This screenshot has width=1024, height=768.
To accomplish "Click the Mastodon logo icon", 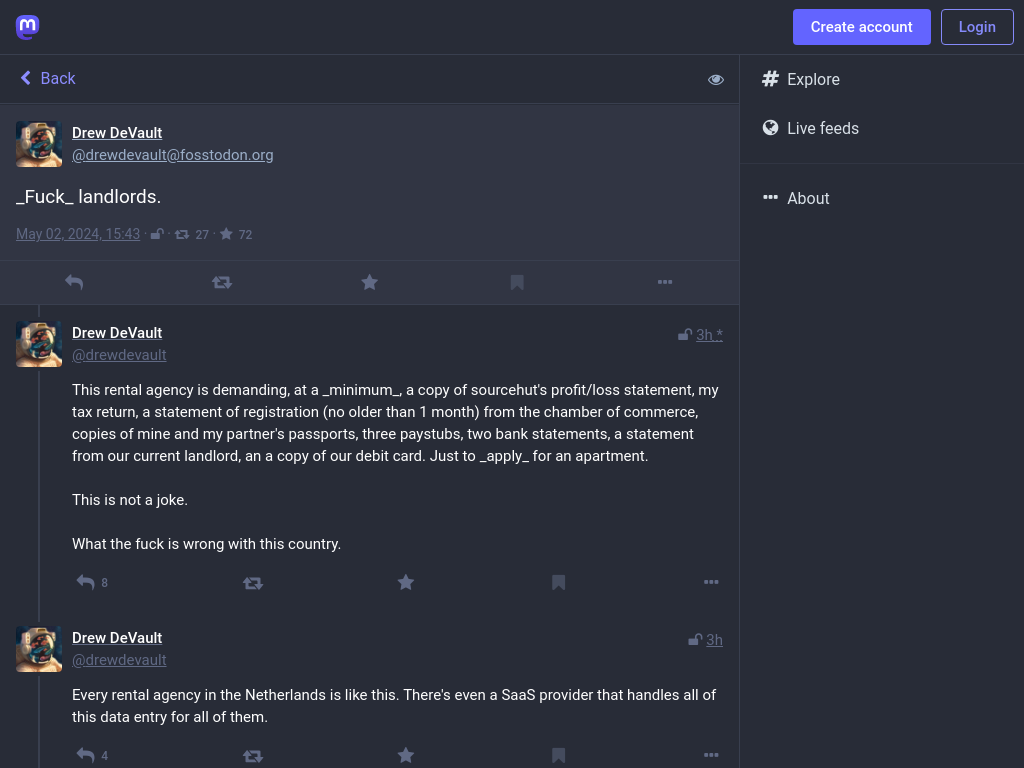I will 27,27.
